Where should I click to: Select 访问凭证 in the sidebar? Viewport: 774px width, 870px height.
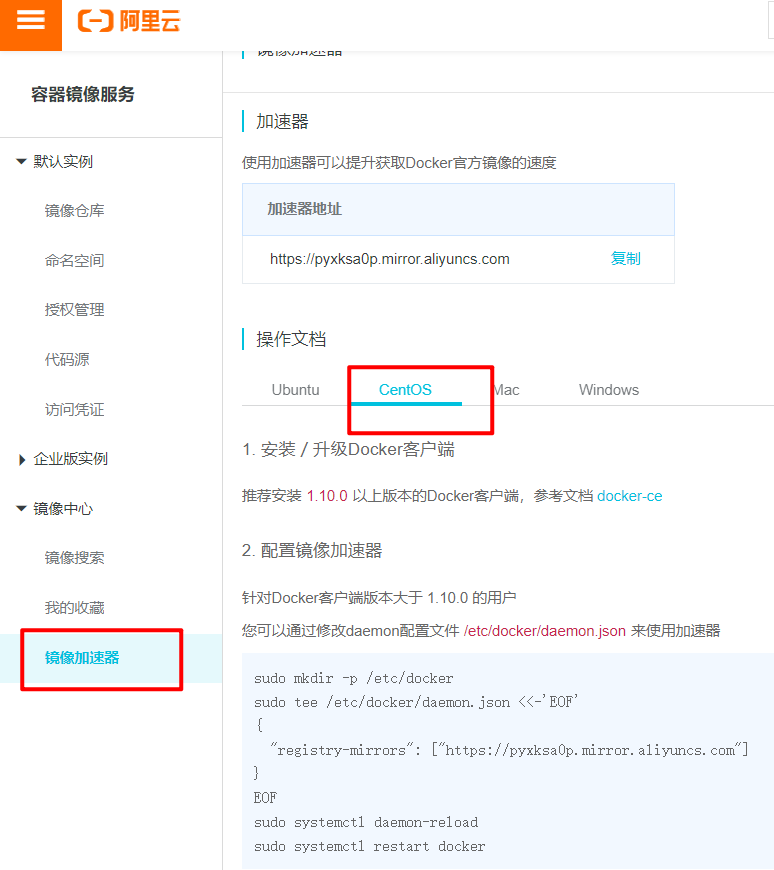(x=74, y=409)
